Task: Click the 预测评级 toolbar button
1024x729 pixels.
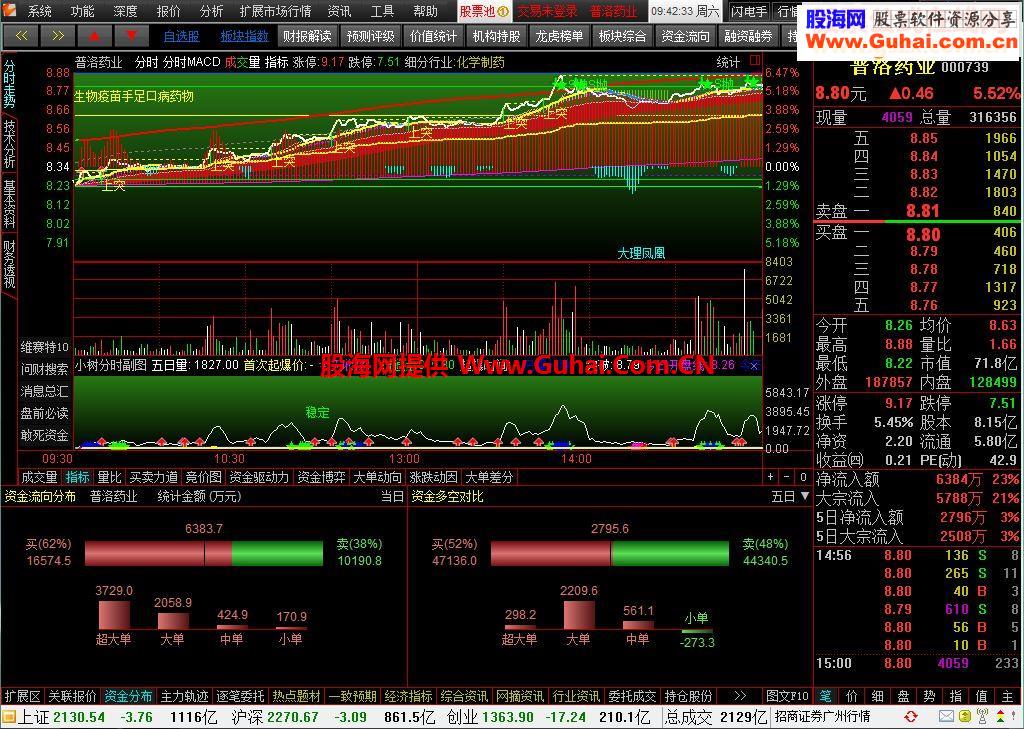Action: [370, 37]
